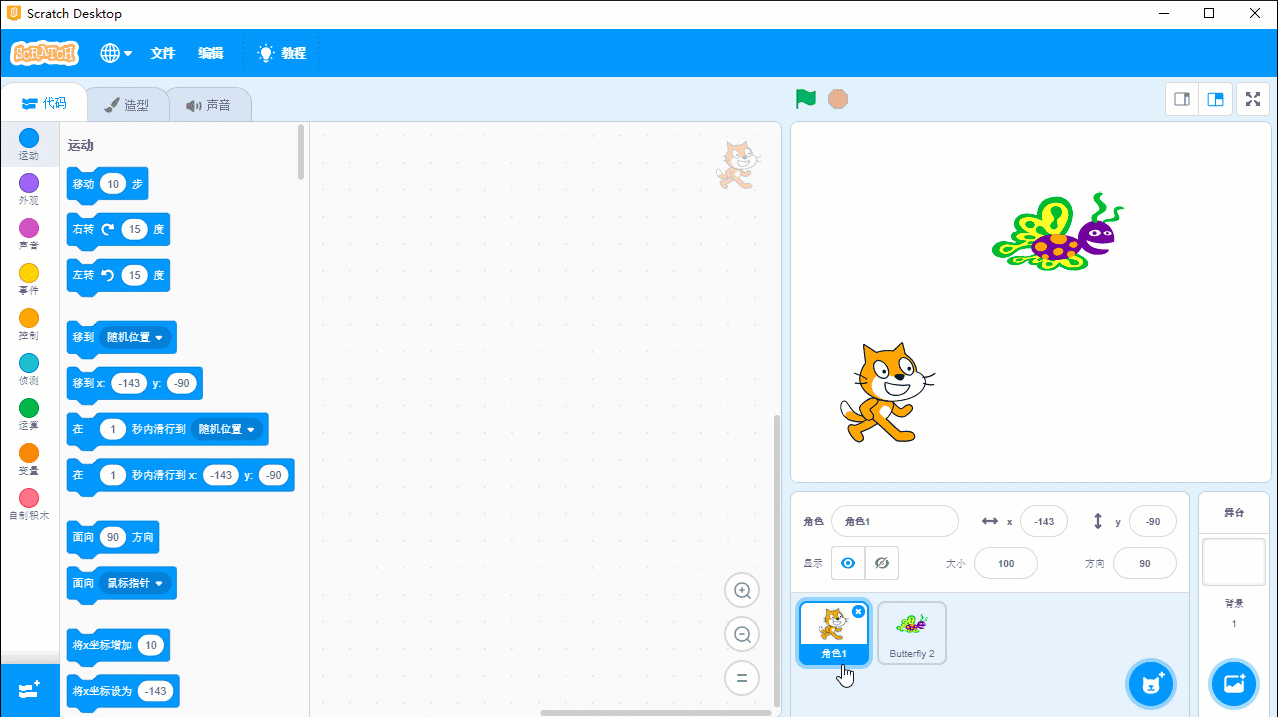Select the 控制 block category
1278x717 pixels.
(29, 324)
